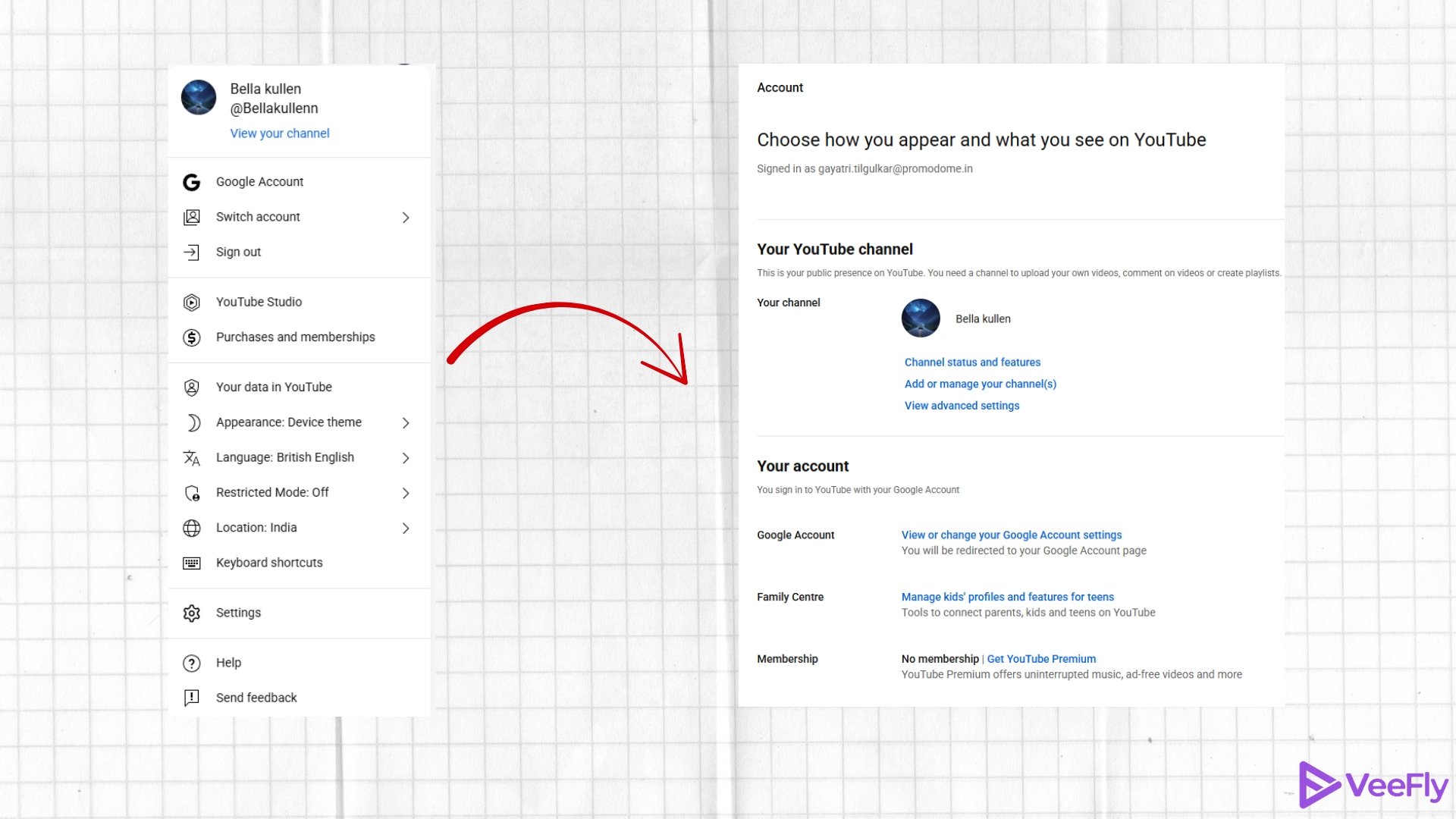
Task: Click the Help question mark icon
Action: pyautogui.click(x=192, y=663)
